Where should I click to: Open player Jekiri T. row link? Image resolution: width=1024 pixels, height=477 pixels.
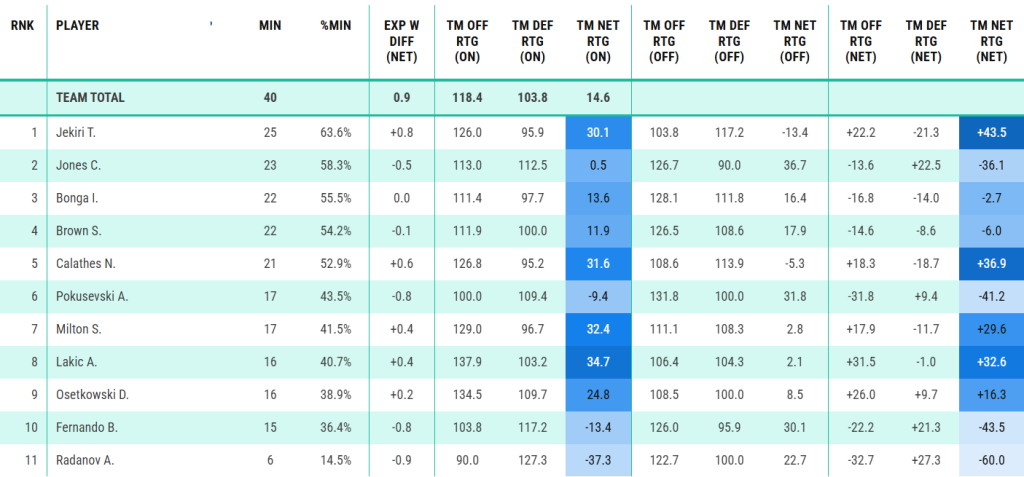pyautogui.click(x=77, y=132)
